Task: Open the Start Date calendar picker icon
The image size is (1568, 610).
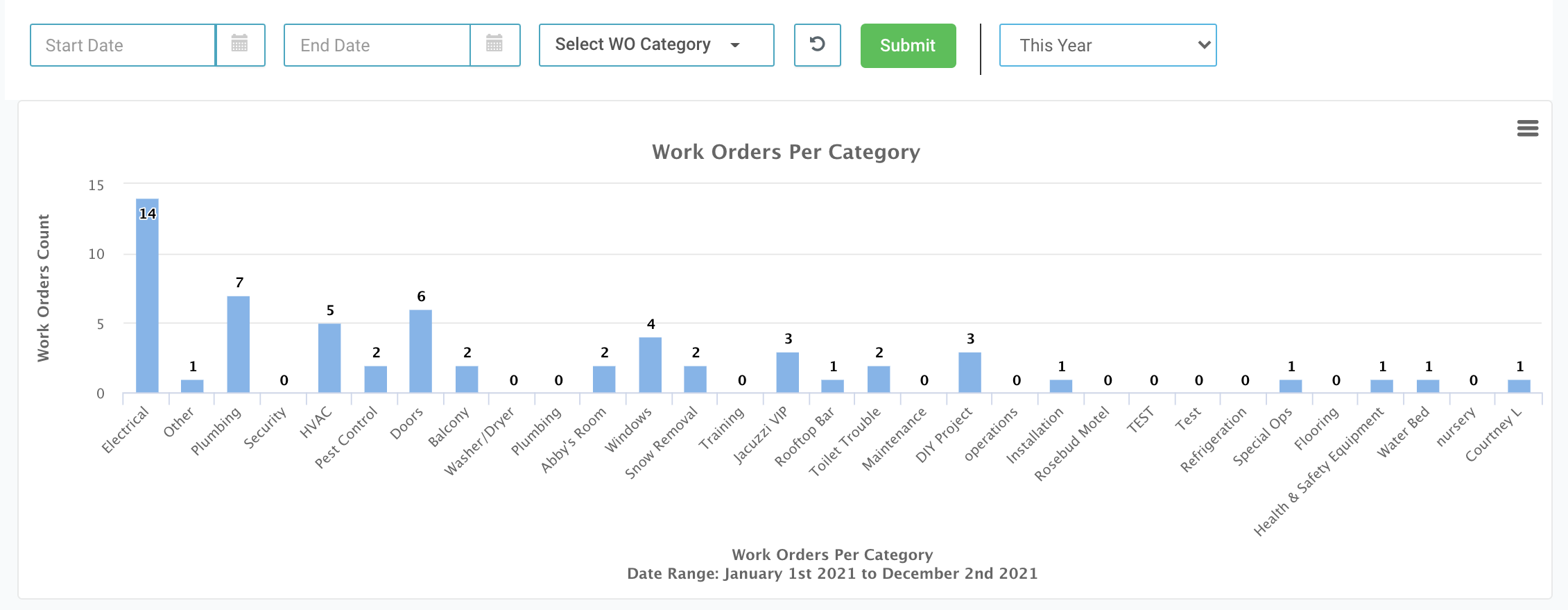Action: click(240, 45)
